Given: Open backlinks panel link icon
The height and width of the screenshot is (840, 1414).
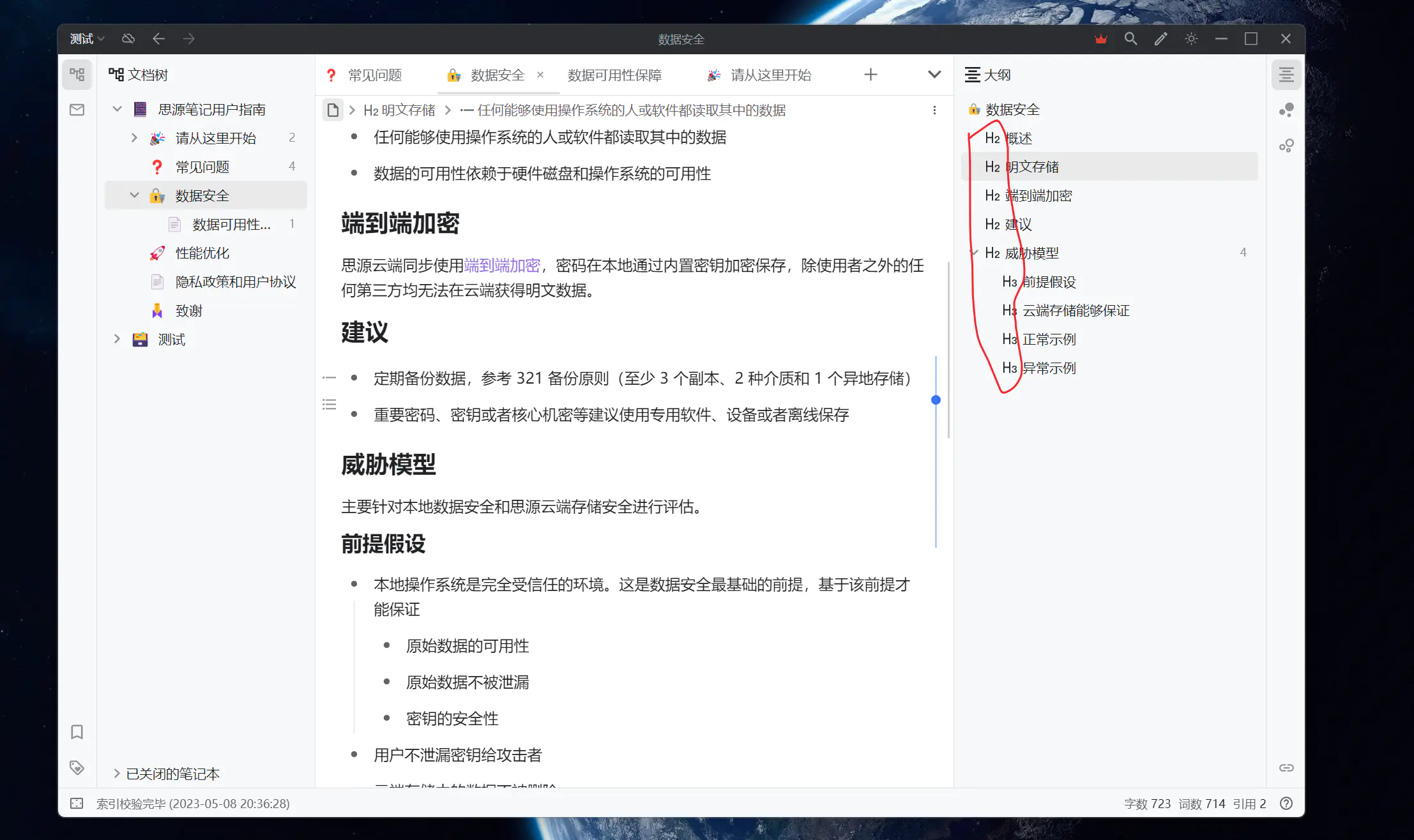Looking at the screenshot, I should [1286, 767].
